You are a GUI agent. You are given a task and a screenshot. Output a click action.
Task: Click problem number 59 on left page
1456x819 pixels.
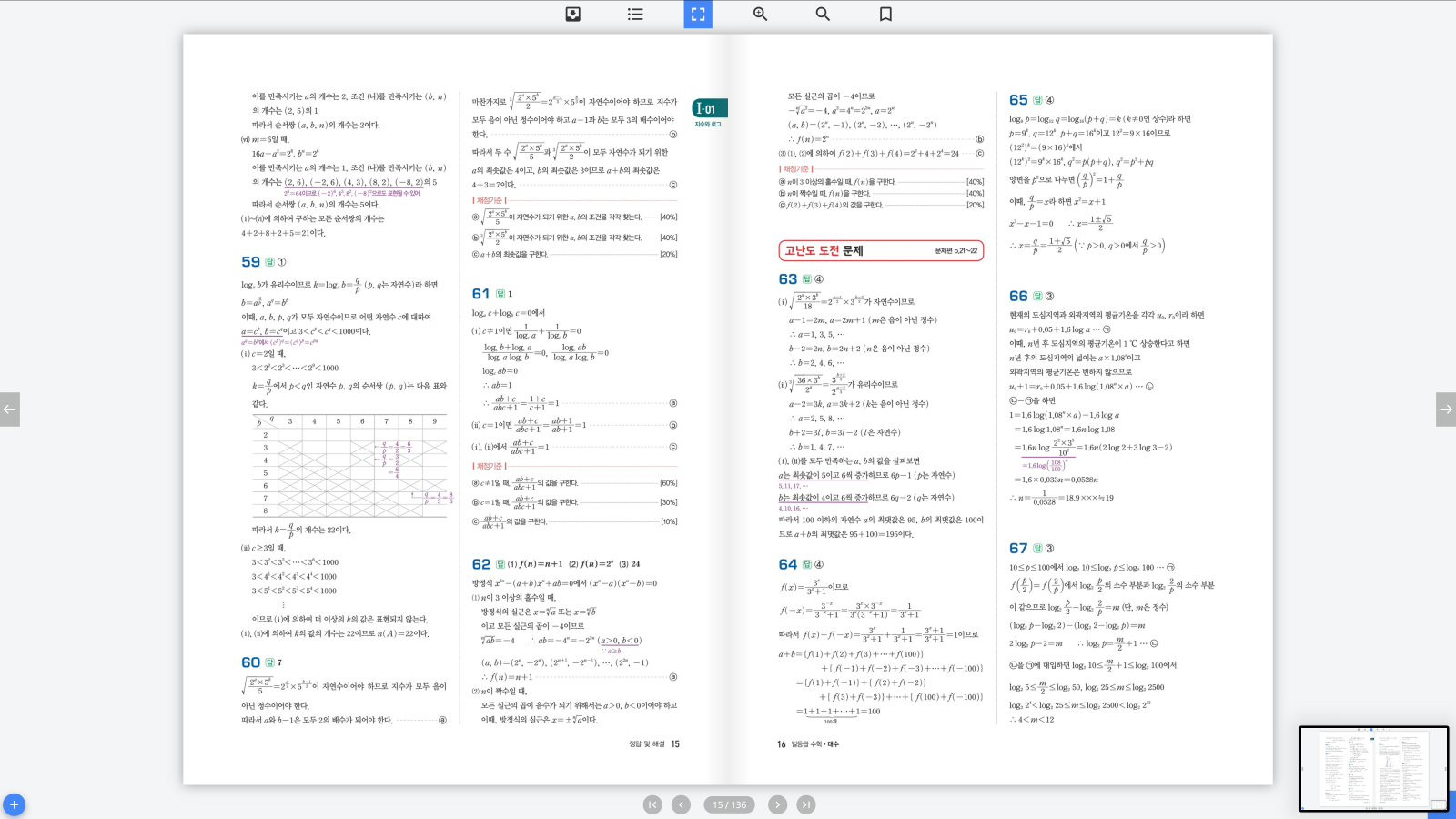[x=250, y=262]
